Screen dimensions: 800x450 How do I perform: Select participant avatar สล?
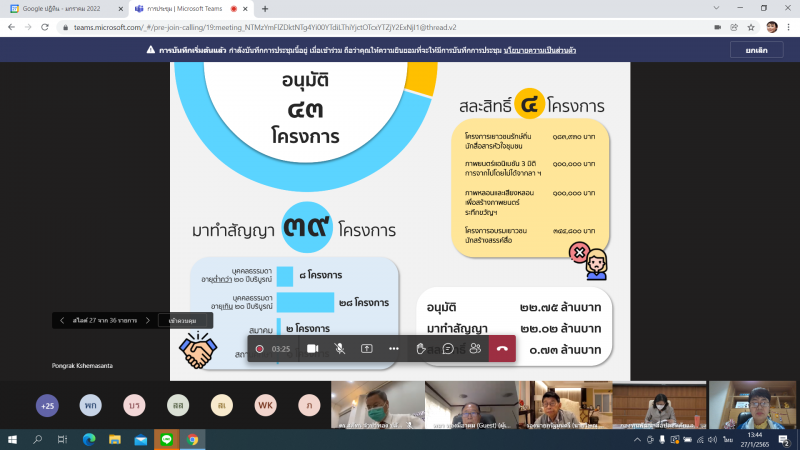coord(178,406)
